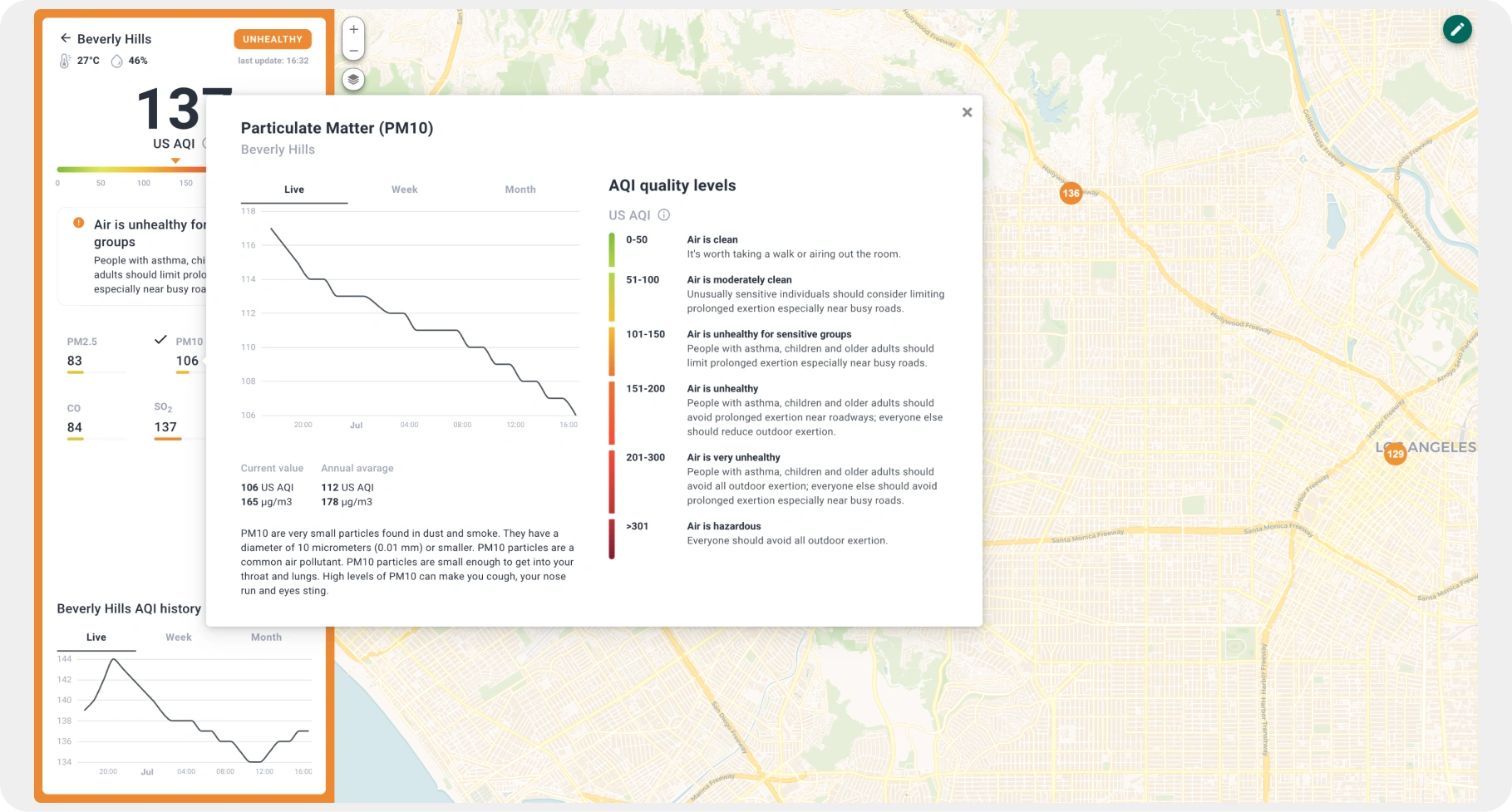Select the AQI marker 129 near Los Angeles
This screenshot has width=1512, height=812.
1394,454
